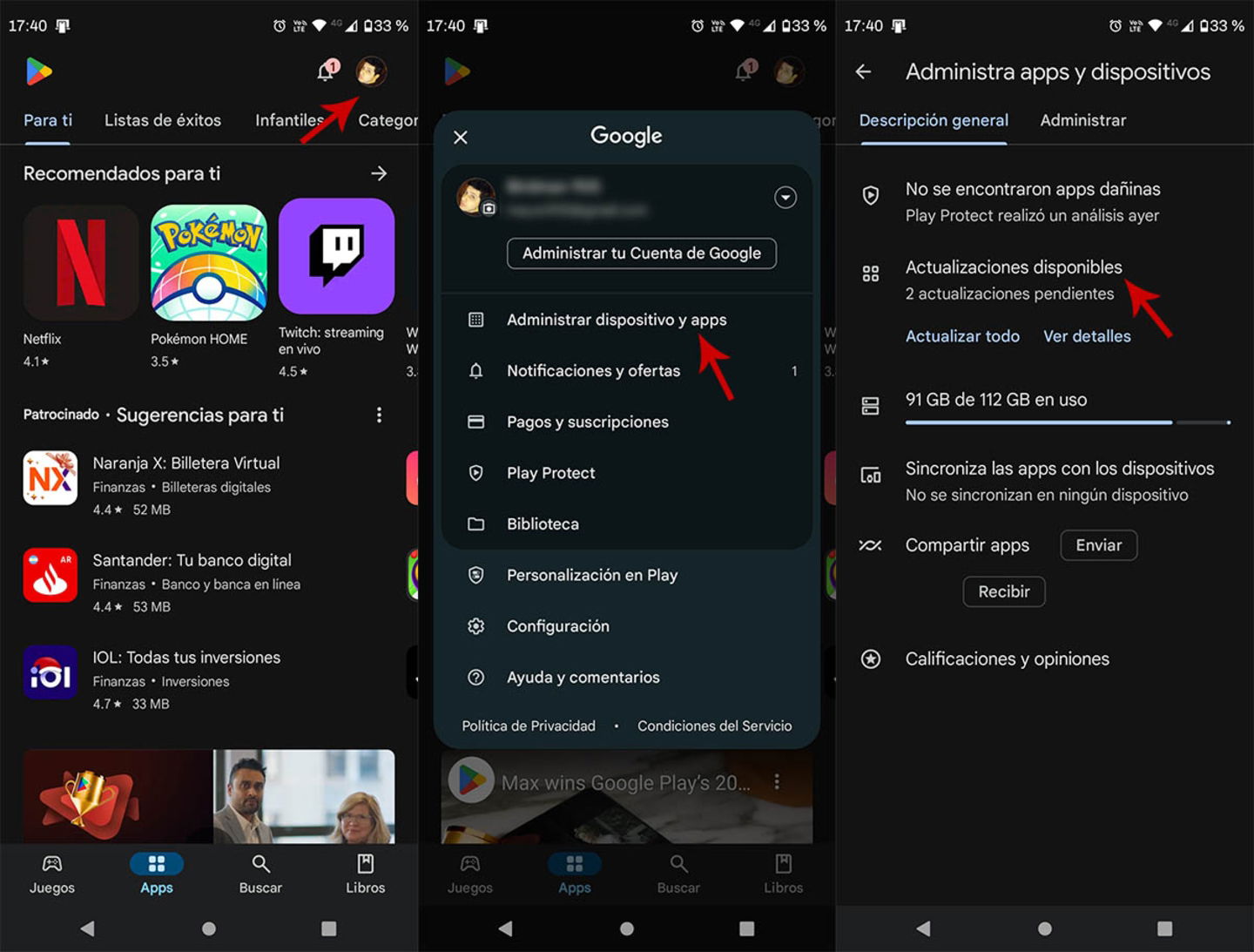1254x952 pixels.
Task: Open Condiciones del Servicio link
Action: tap(715, 726)
